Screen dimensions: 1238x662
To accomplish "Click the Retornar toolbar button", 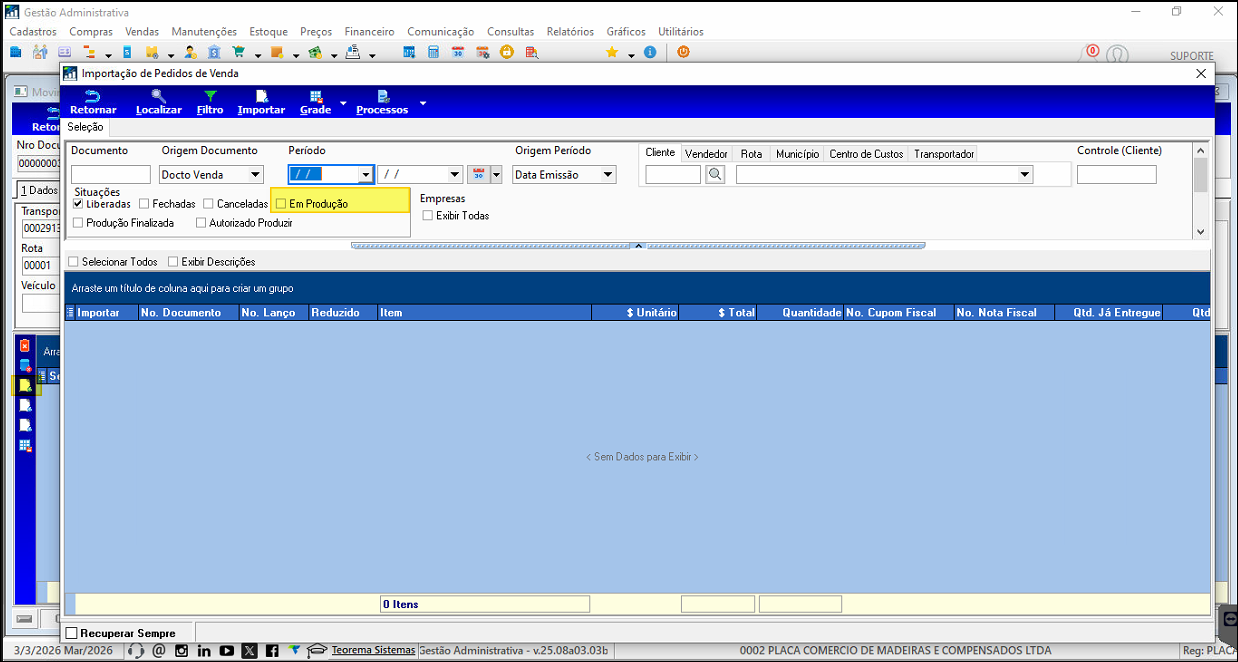I will [92, 102].
